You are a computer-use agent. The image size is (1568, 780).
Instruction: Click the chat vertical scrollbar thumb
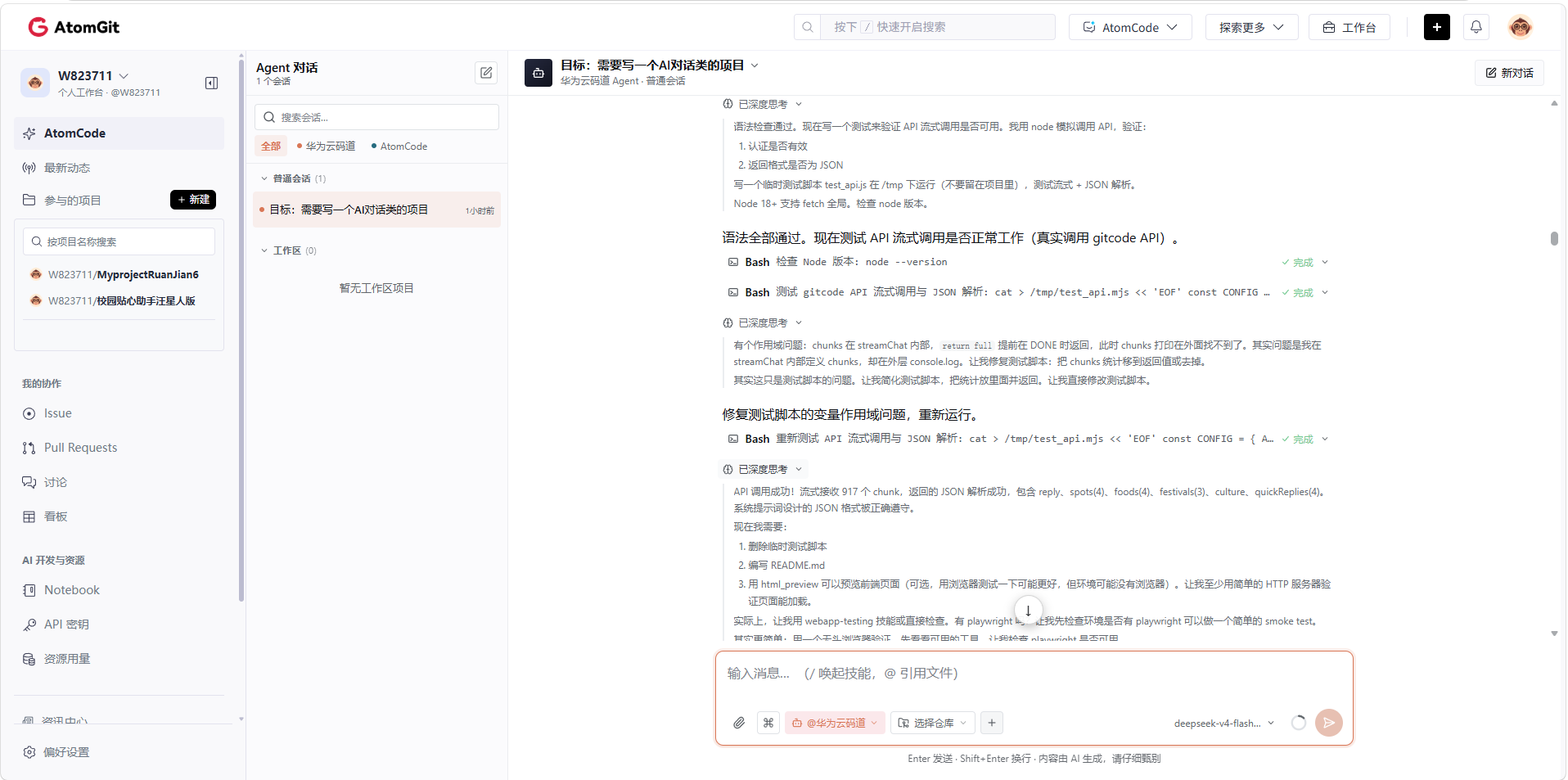[x=1554, y=238]
